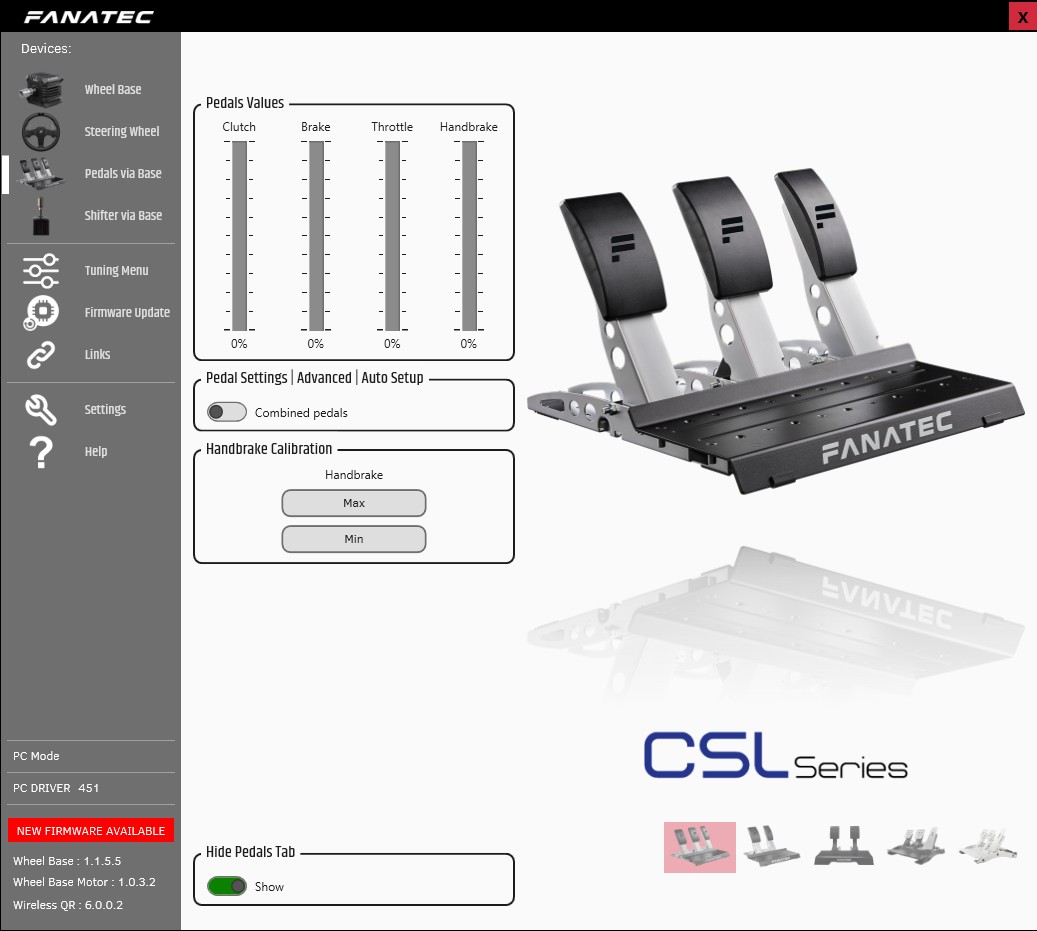Click the CSL Series logo
Screen dimensions: 1037x931
[775, 755]
